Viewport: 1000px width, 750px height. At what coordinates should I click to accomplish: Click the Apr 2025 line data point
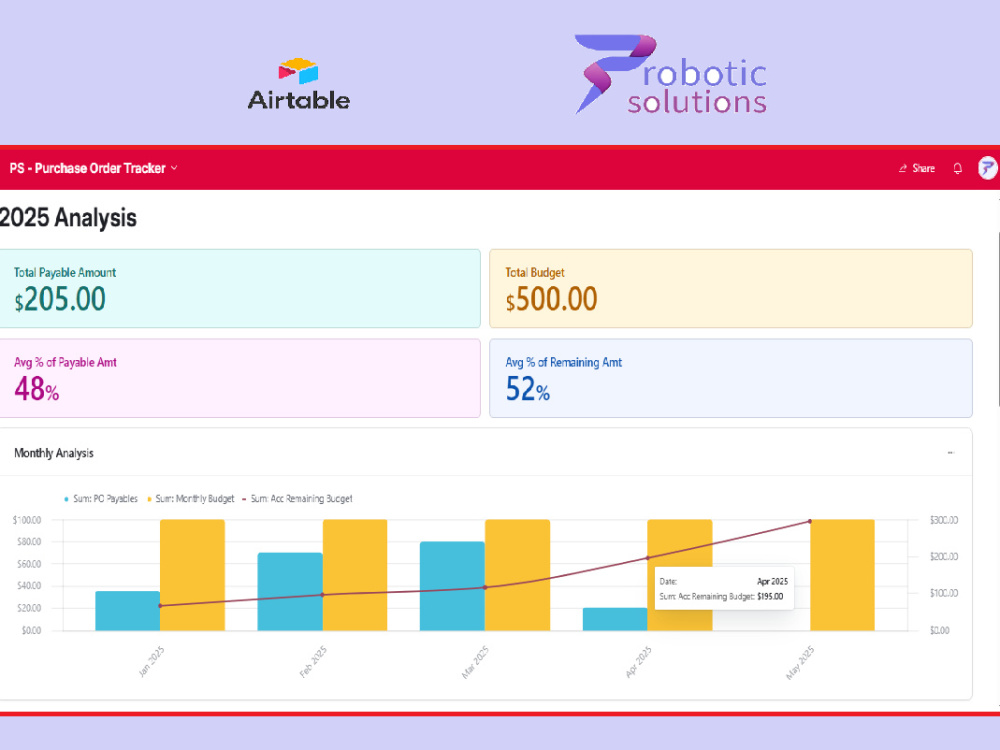coord(647,558)
